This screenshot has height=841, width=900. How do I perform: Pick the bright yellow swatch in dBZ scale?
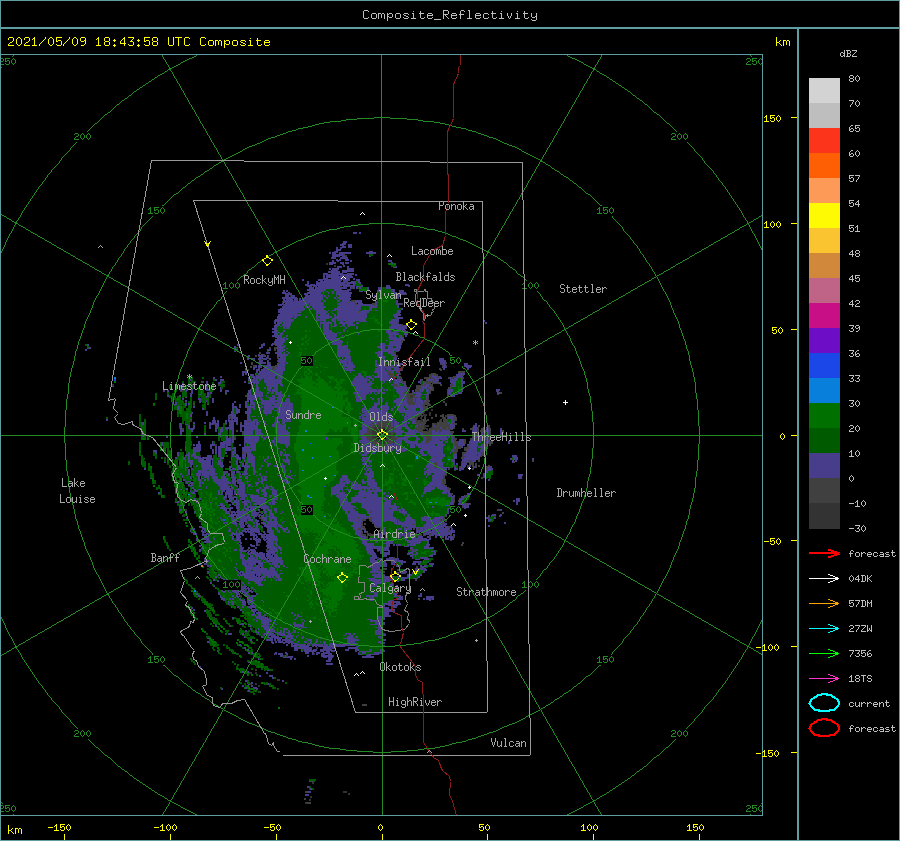tap(824, 216)
